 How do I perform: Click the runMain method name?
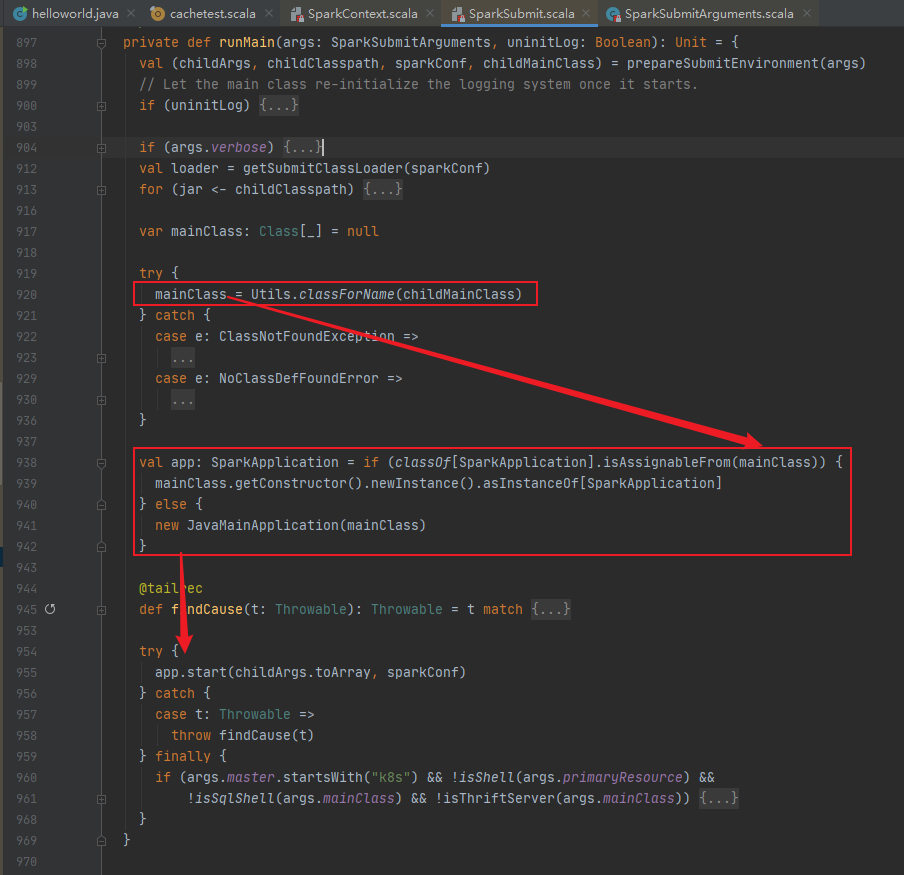247,42
